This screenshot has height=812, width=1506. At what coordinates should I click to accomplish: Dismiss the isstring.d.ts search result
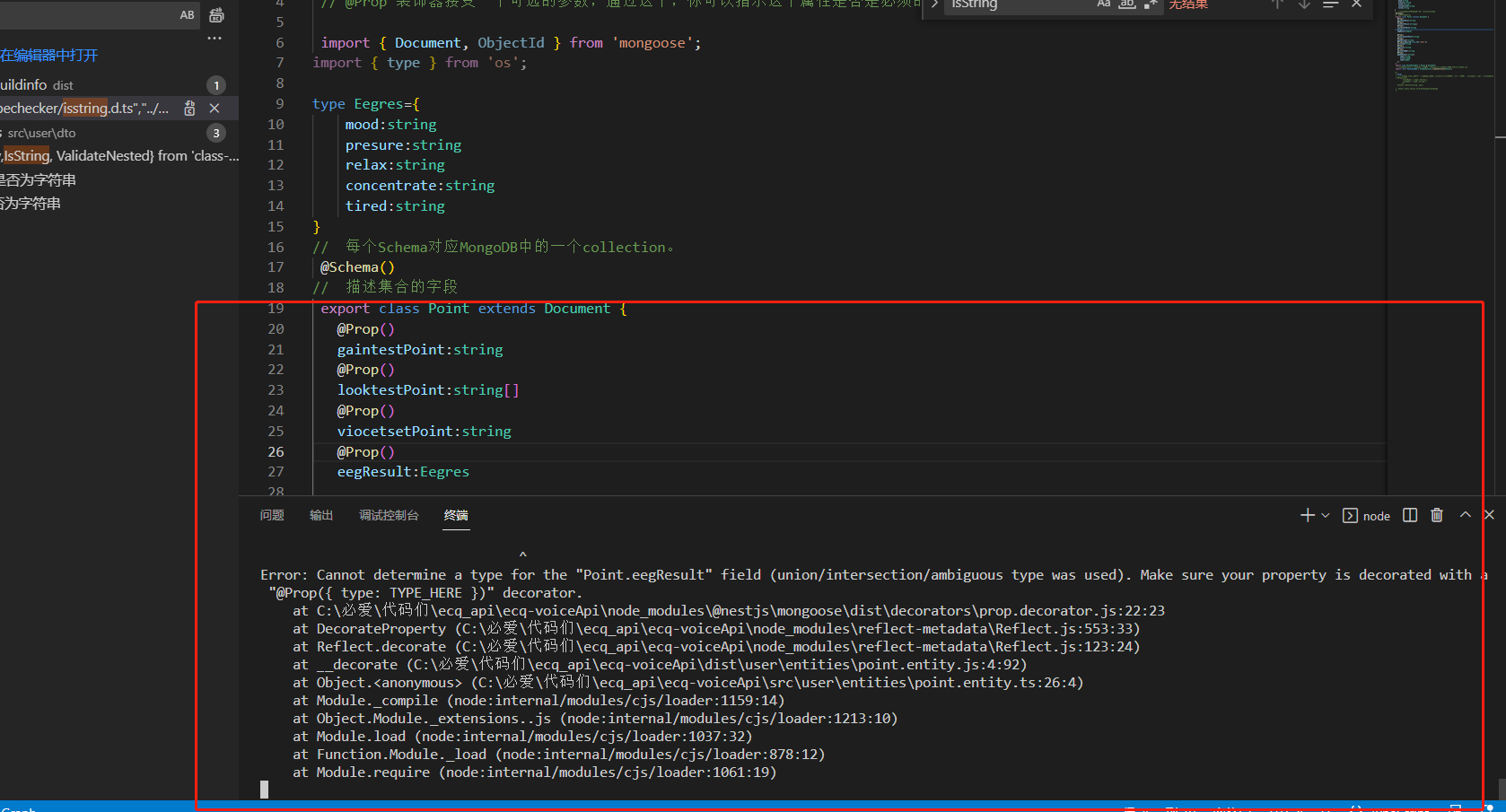click(215, 108)
